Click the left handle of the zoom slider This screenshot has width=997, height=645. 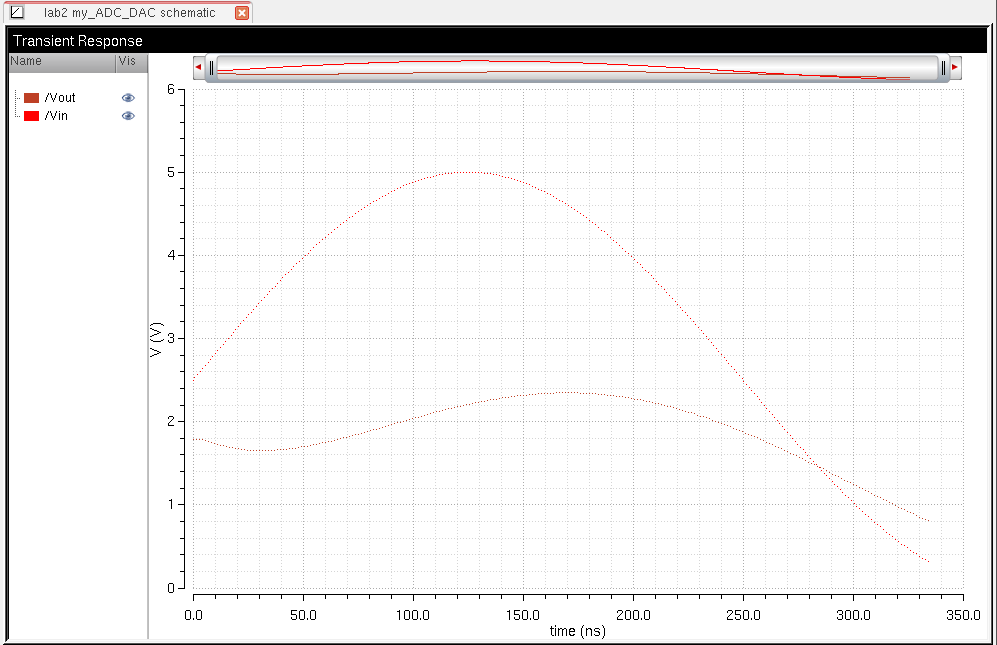(x=212, y=68)
